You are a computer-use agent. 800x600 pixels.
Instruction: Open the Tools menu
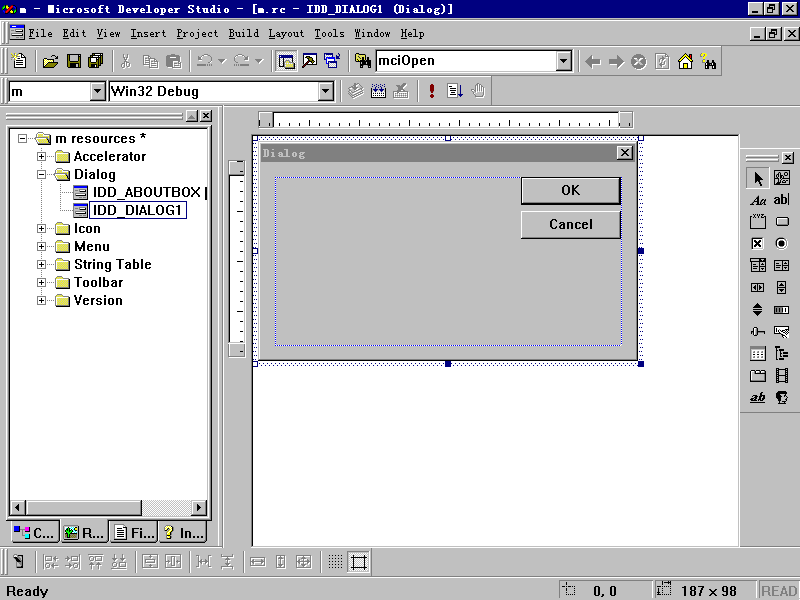329,34
